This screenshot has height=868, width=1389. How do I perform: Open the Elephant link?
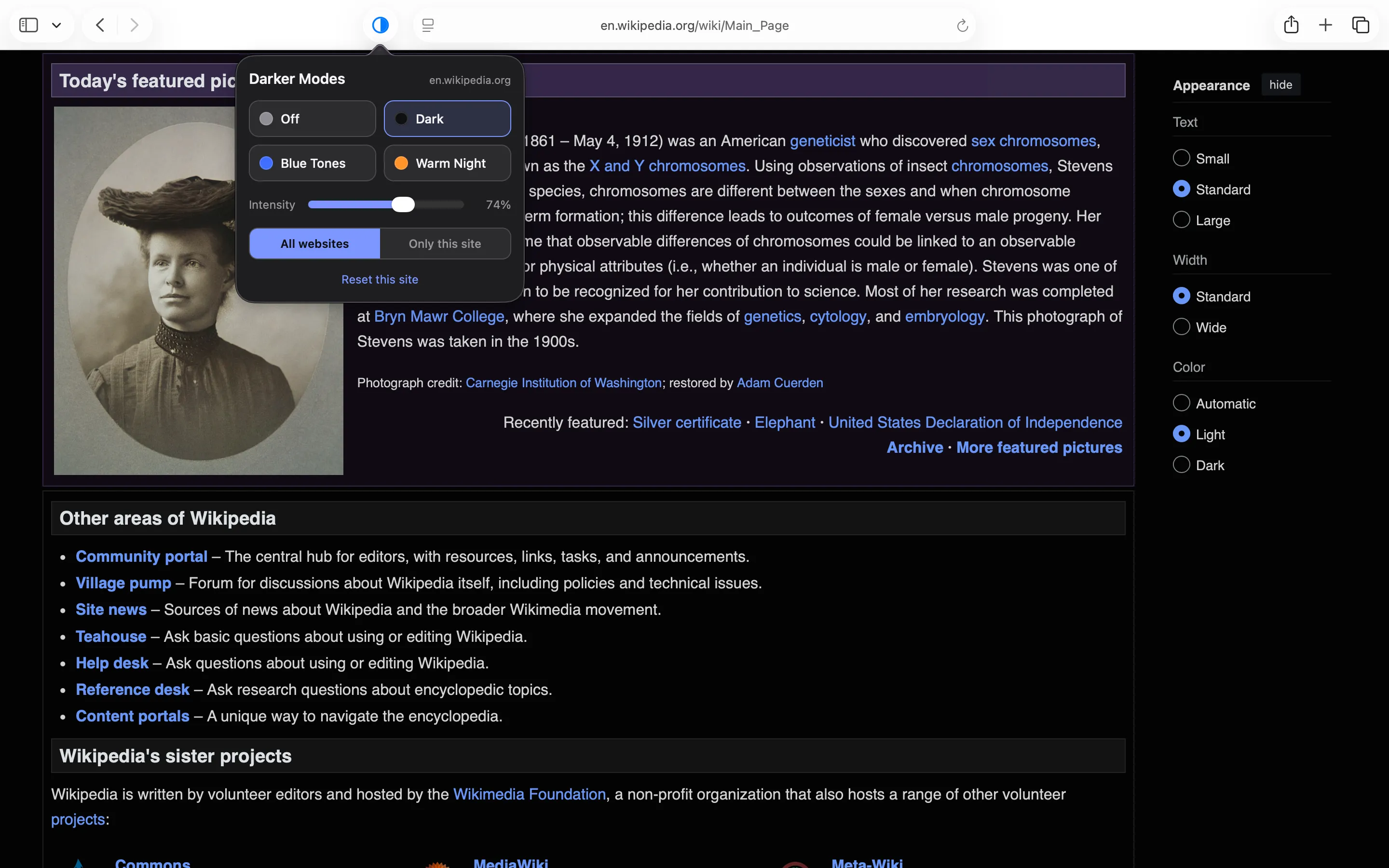pos(785,422)
